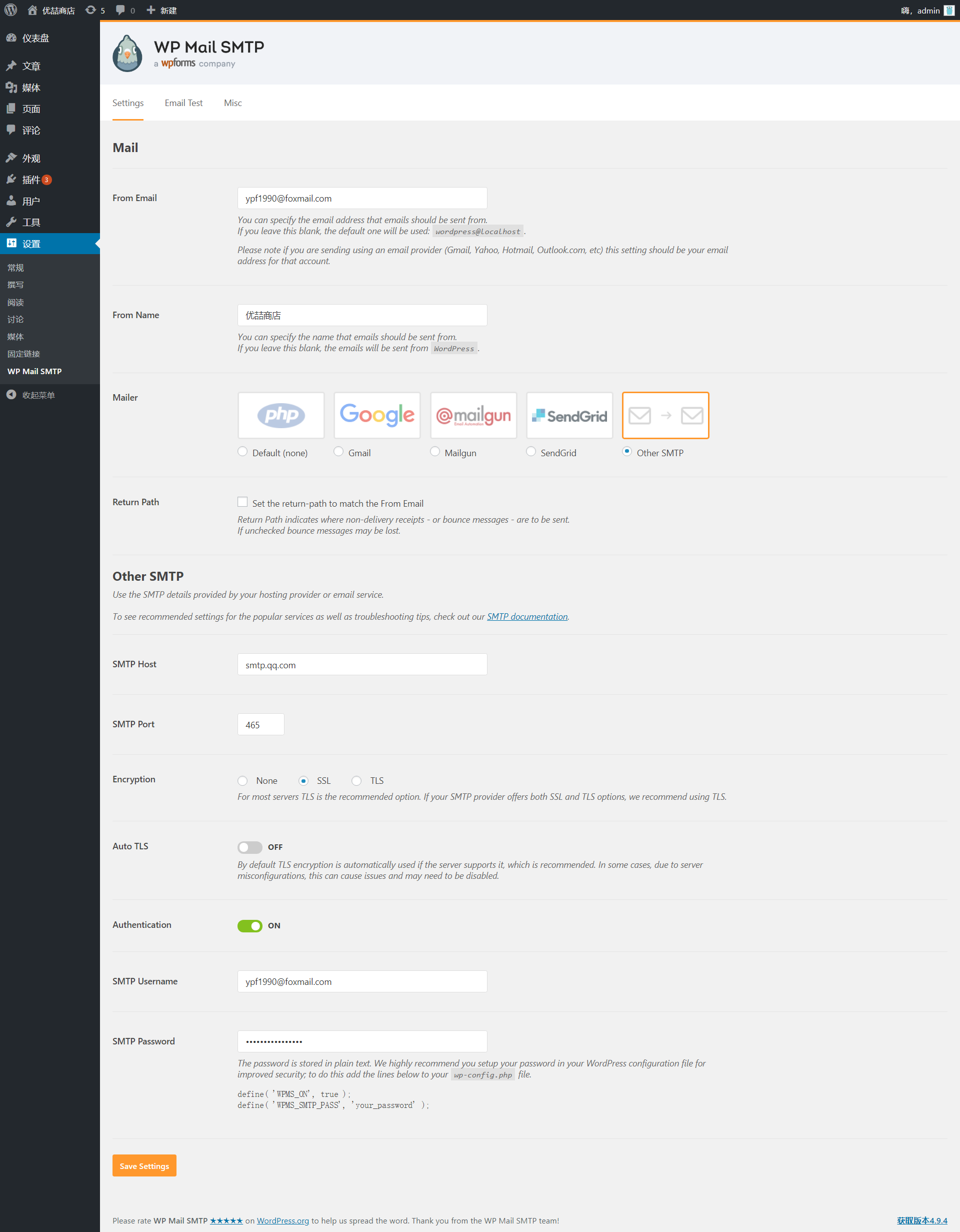Viewport: 960px width, 1232px height.
Task: Open 阅读 reading settings submenu
Action: point(16,302)
